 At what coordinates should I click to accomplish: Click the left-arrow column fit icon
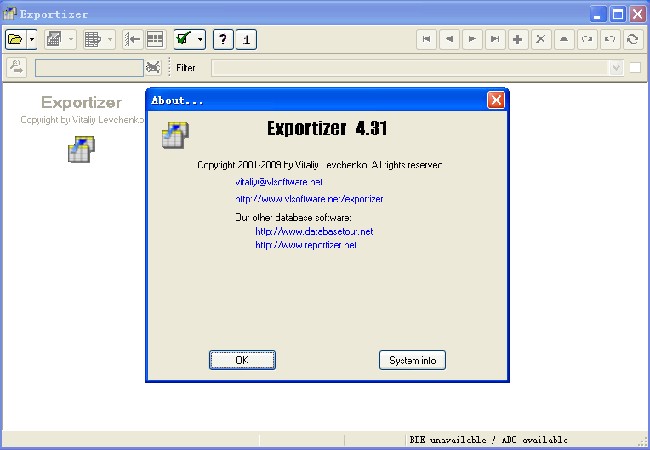coord(133,39)
